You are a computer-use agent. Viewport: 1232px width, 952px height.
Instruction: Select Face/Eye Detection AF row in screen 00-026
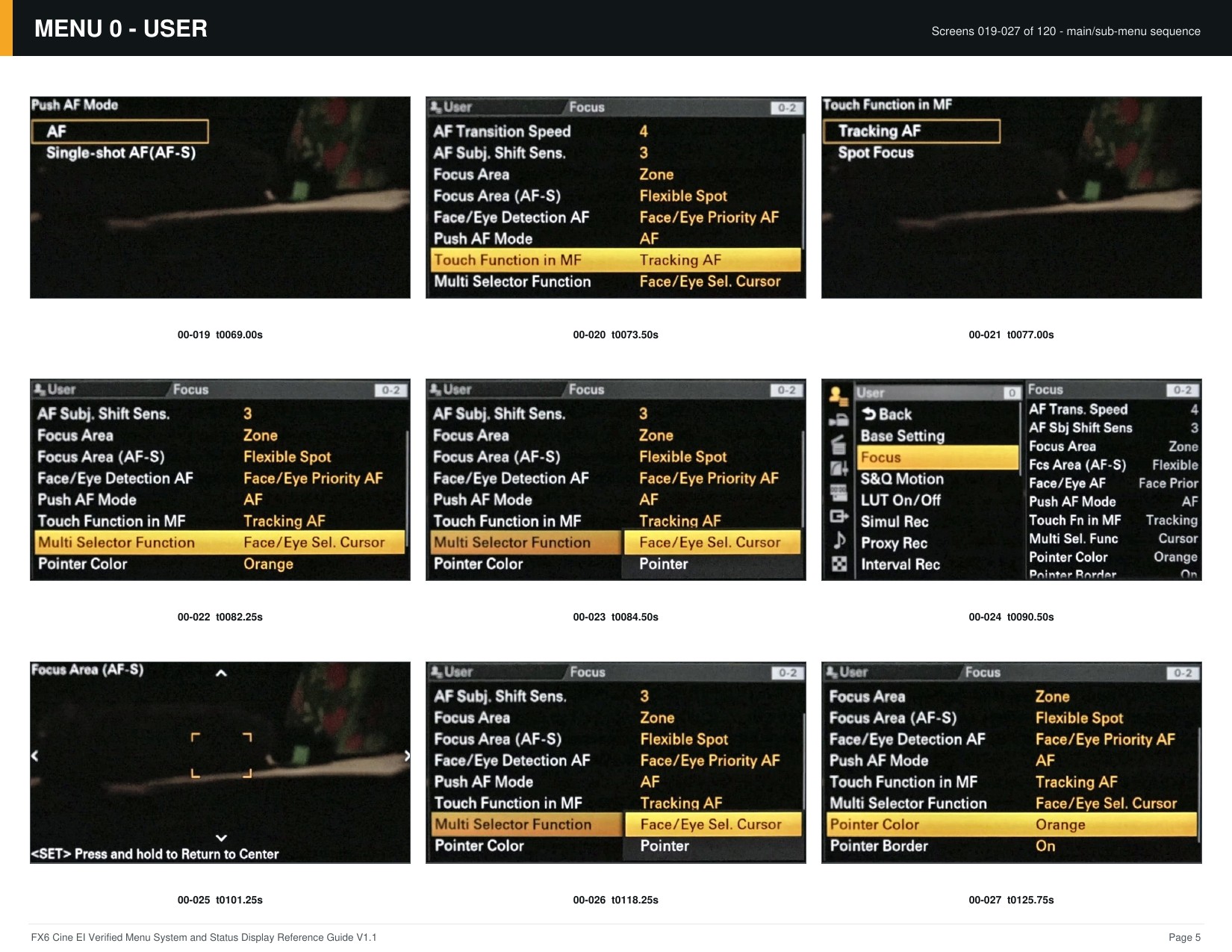[616, 761]
